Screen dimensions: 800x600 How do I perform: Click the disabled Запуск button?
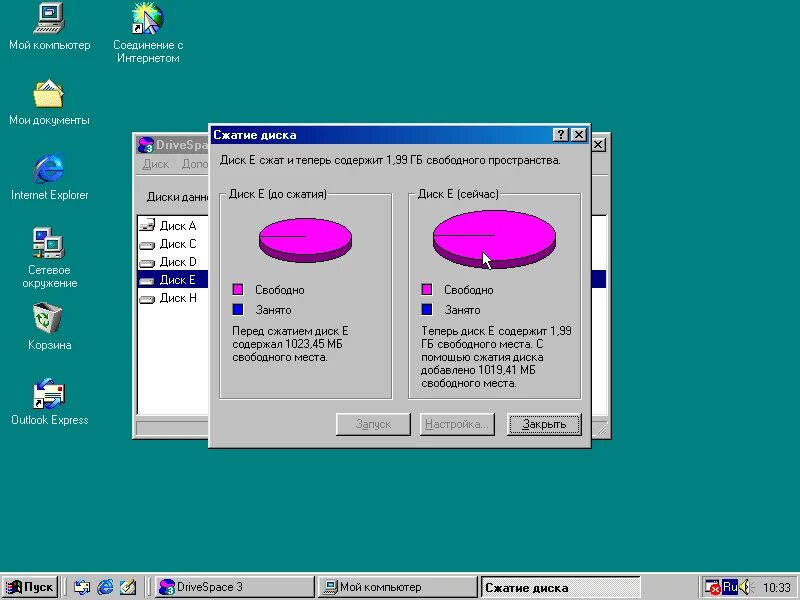[373, 424]
